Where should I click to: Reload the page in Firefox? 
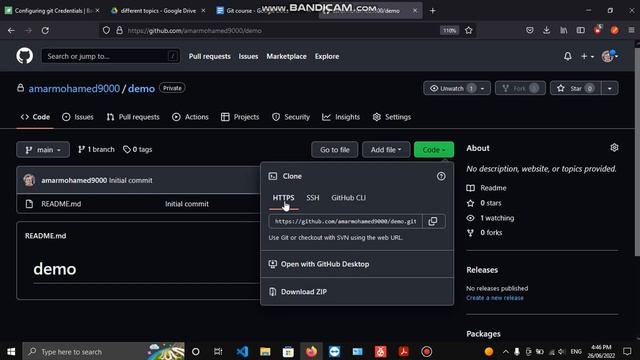45,30
